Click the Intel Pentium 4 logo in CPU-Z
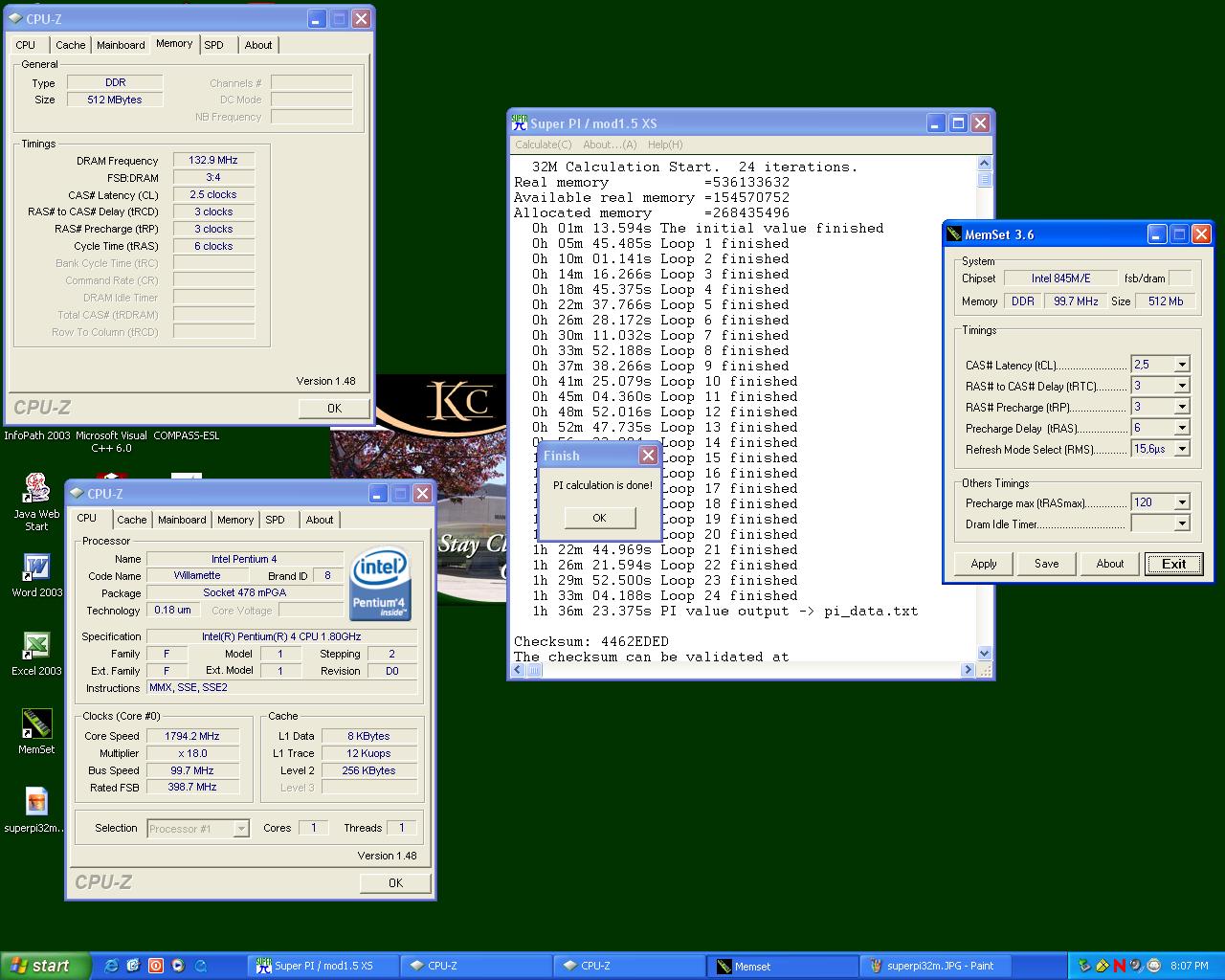 click(x=381, y=584)
